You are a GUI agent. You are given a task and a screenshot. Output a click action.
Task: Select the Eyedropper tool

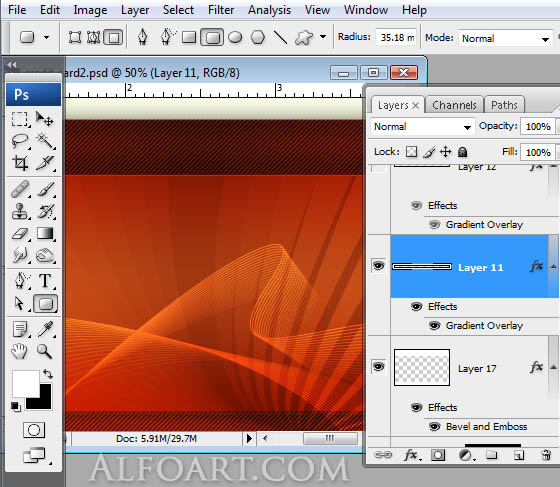[x=45, y=329]
